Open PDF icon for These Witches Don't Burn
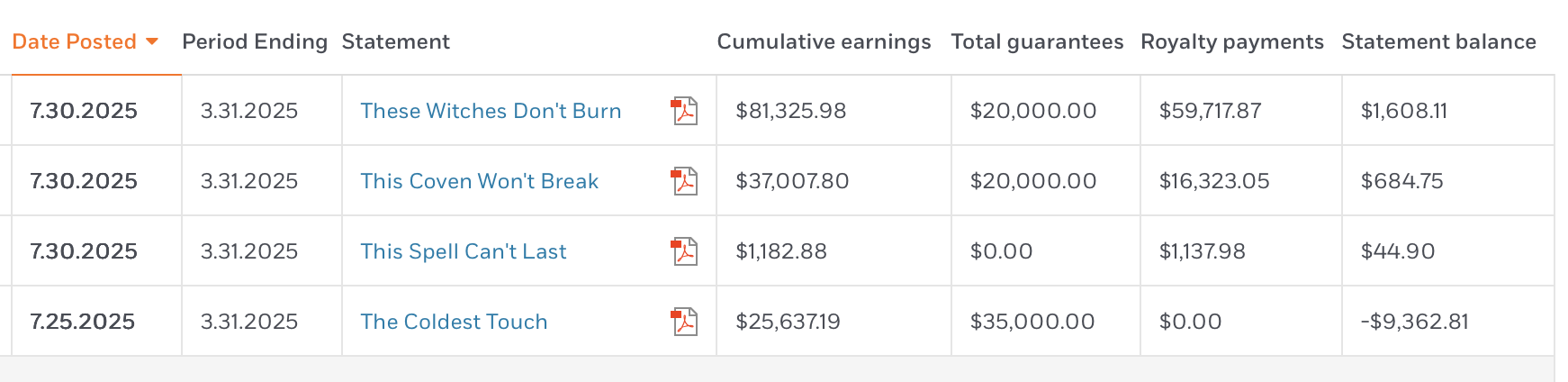The width and height of the screenshot is (1568, 382). point(685,111)
